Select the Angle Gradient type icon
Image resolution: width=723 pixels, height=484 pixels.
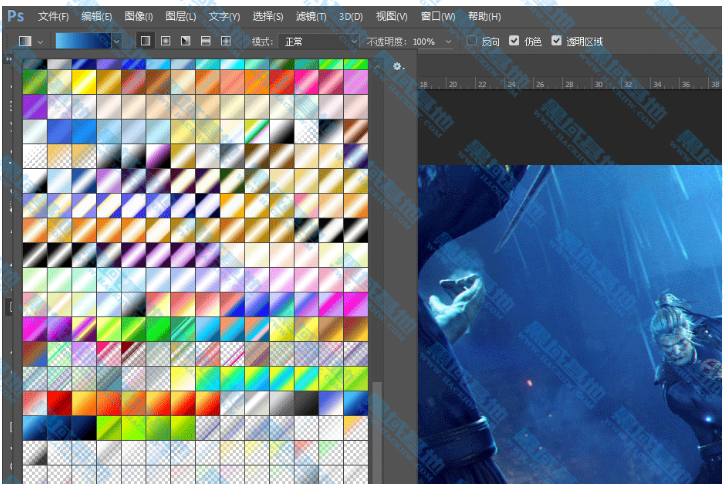185,41
